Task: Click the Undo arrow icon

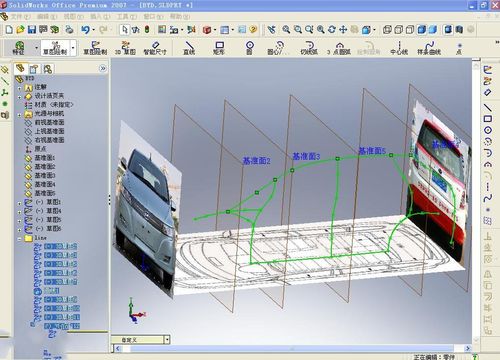Action: [x=85, y=30]
